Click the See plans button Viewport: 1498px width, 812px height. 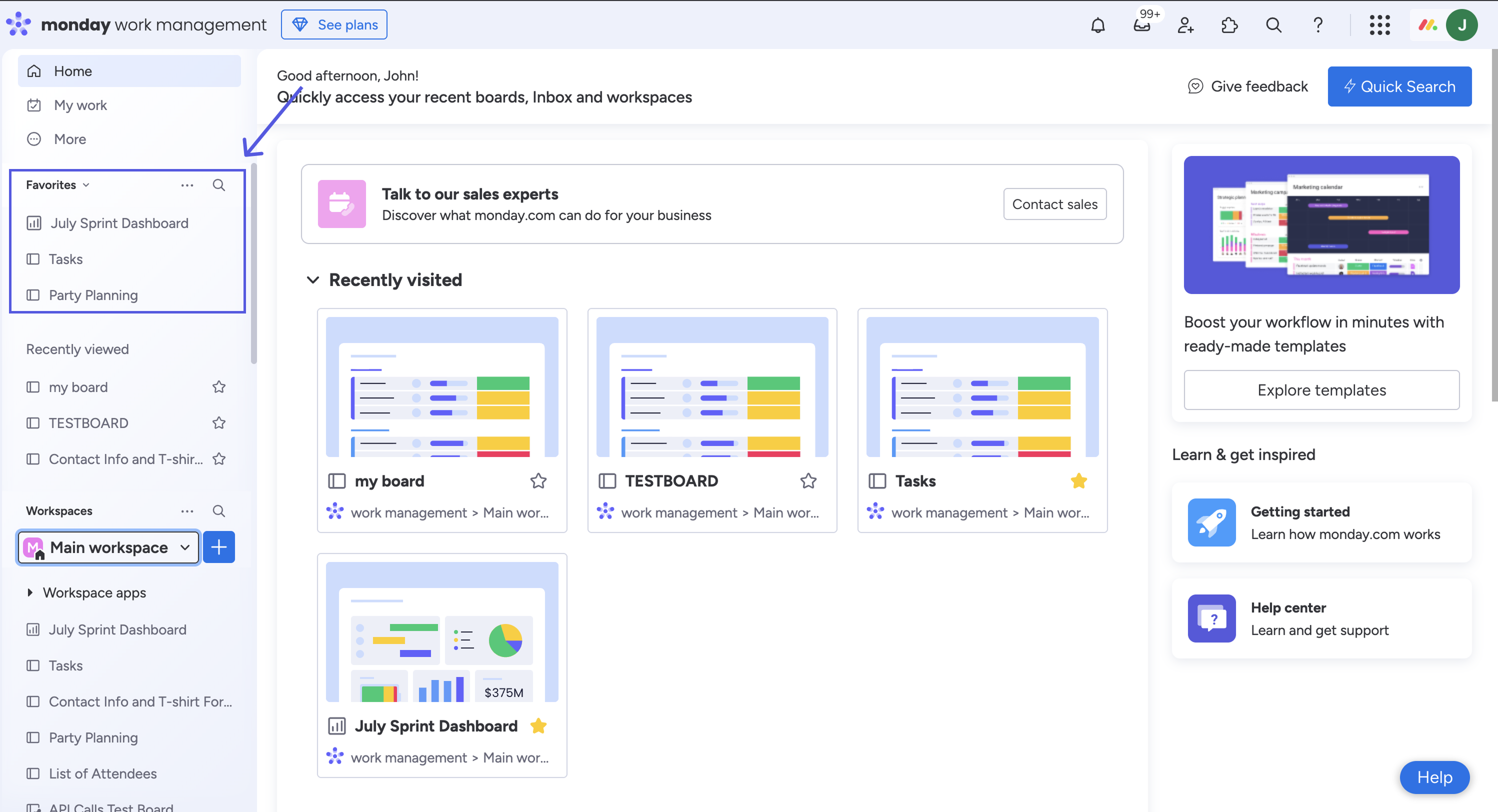(x=334, y=24)
